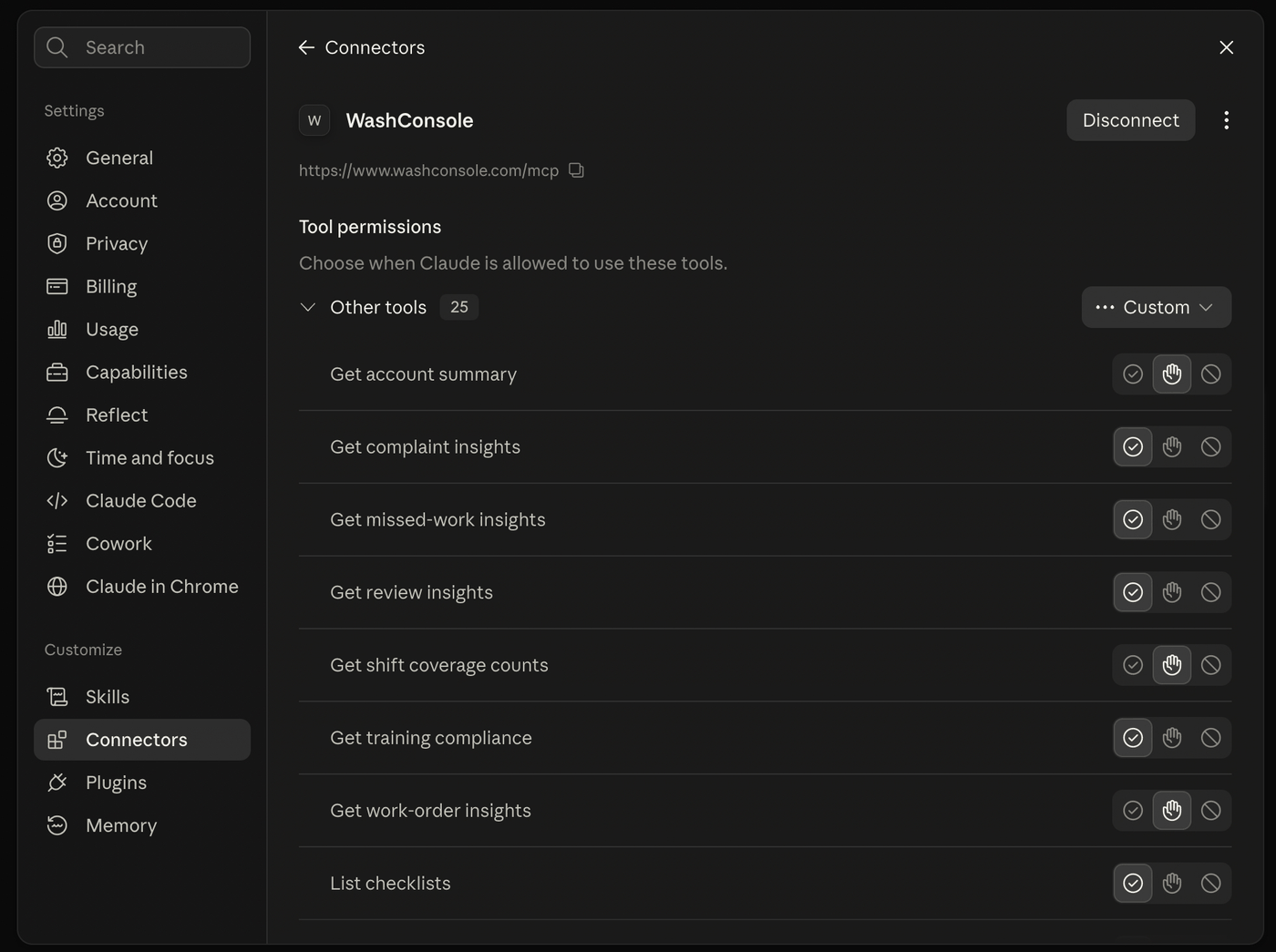Click the washconsole.com/mcp URL text
This screenshot has height=952, width=1276.
click(x=428, y=170)
